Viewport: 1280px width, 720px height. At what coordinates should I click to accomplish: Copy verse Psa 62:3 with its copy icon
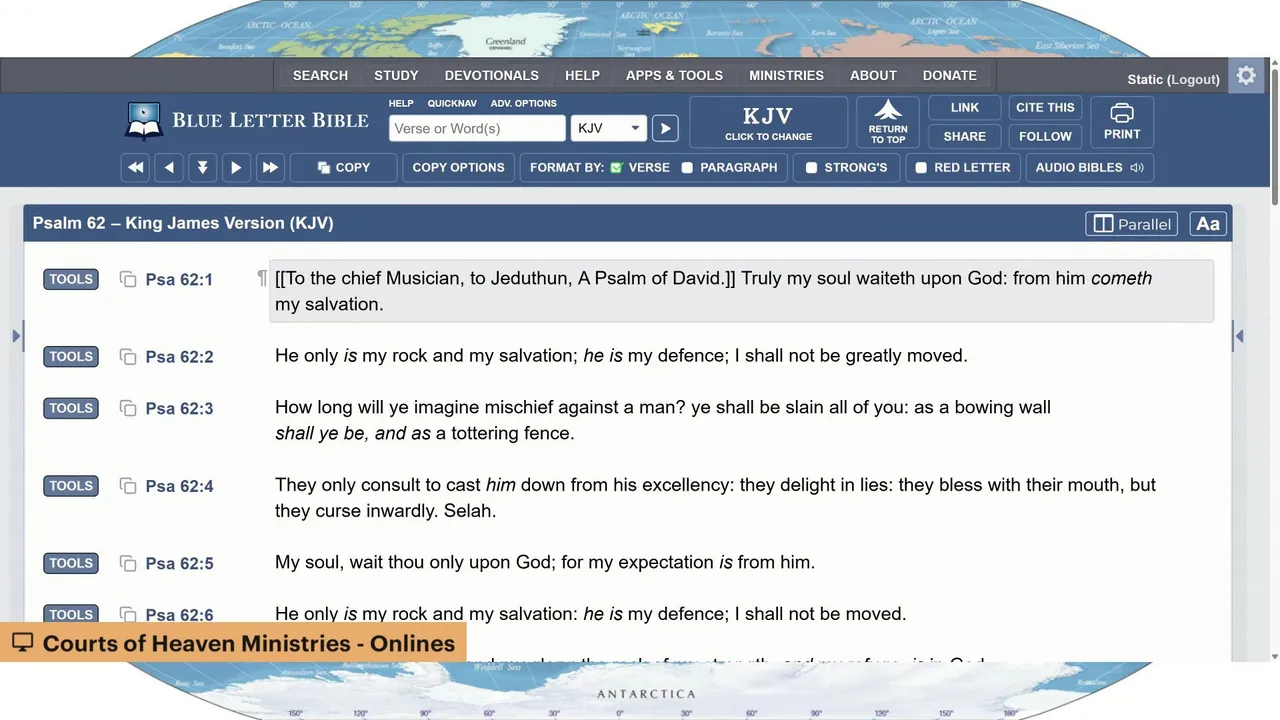coord(128,408)
